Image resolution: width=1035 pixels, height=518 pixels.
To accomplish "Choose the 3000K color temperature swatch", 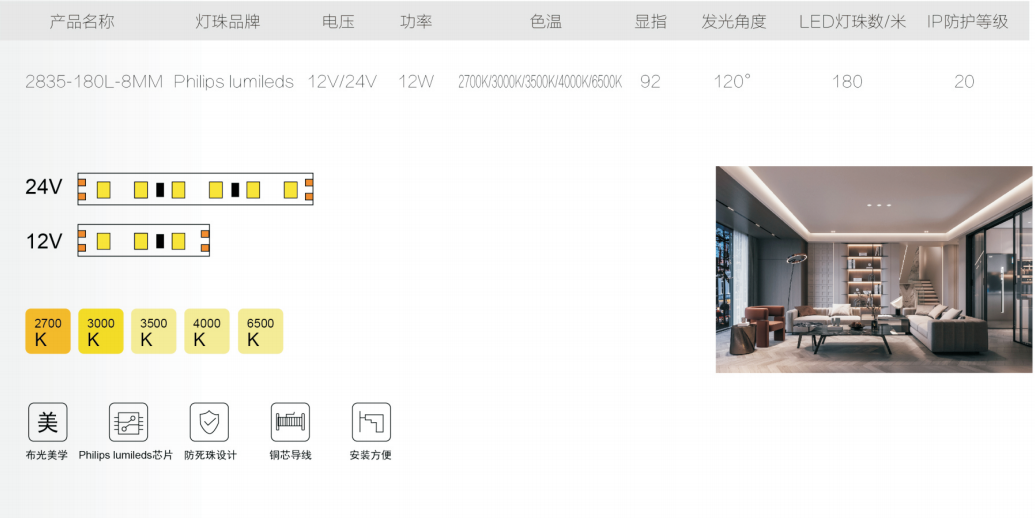I will 101,331.
